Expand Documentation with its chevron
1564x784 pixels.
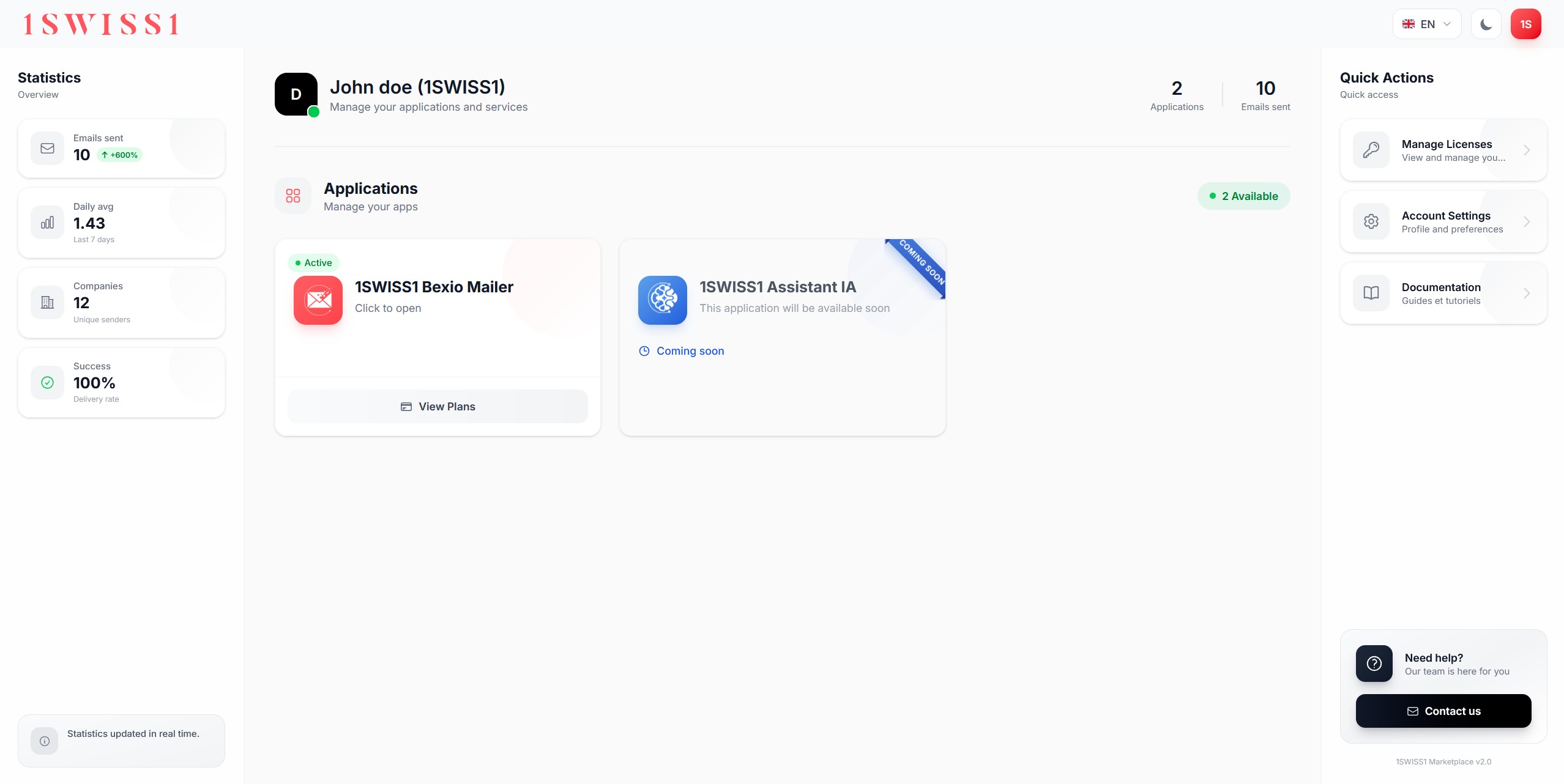click(1527, 293)
